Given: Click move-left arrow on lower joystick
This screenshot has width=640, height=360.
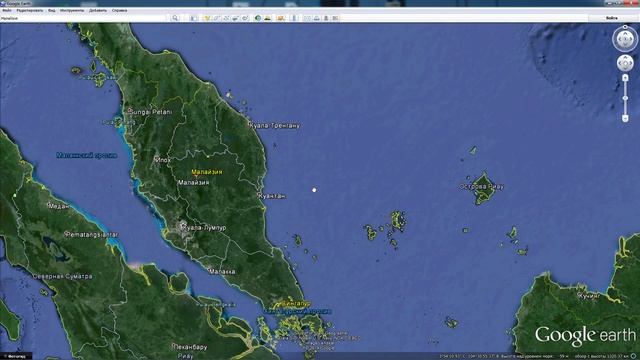Looking at the screenshot, I should (620, 63).
